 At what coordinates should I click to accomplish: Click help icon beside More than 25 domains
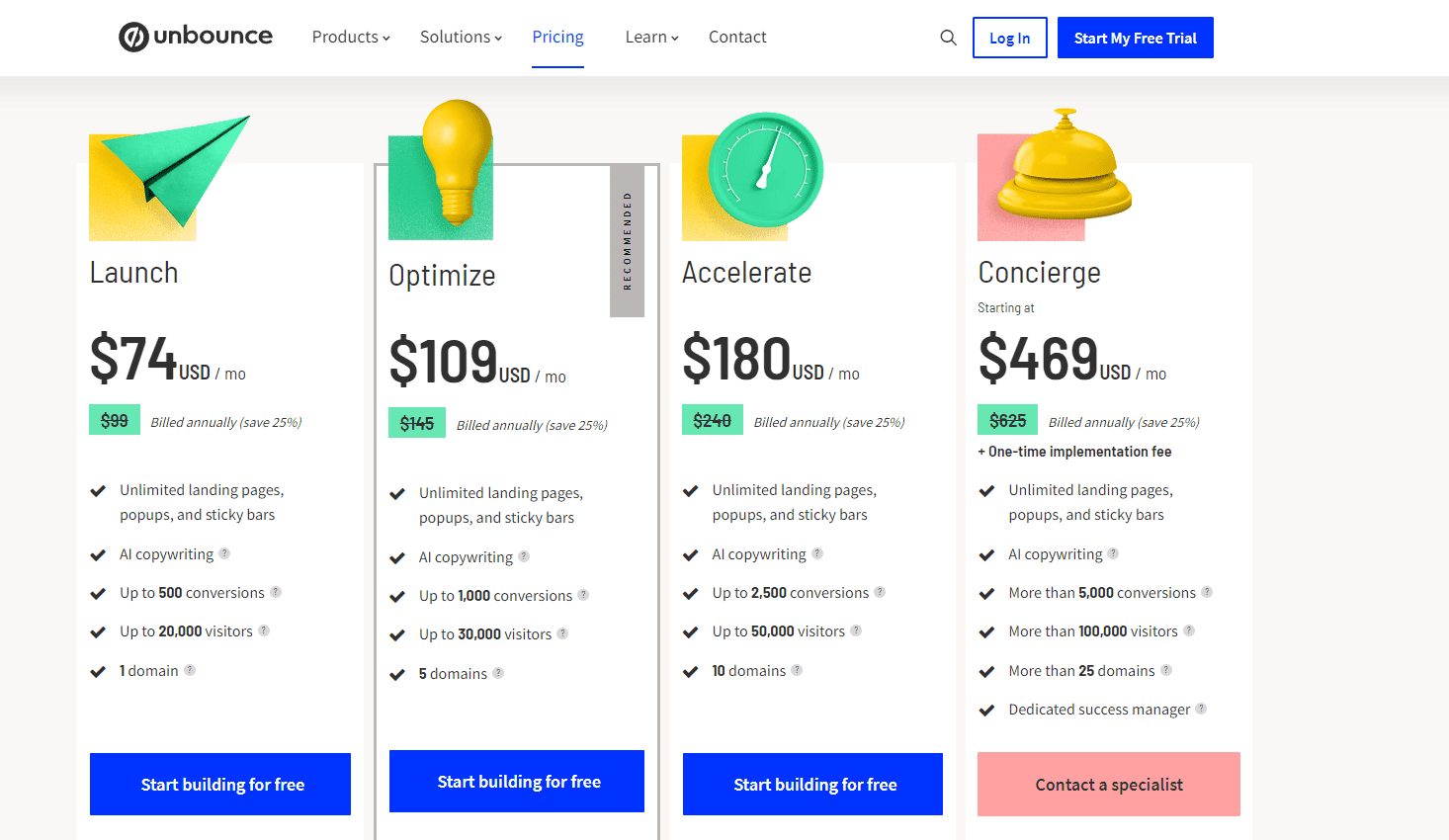[1166, 670]
